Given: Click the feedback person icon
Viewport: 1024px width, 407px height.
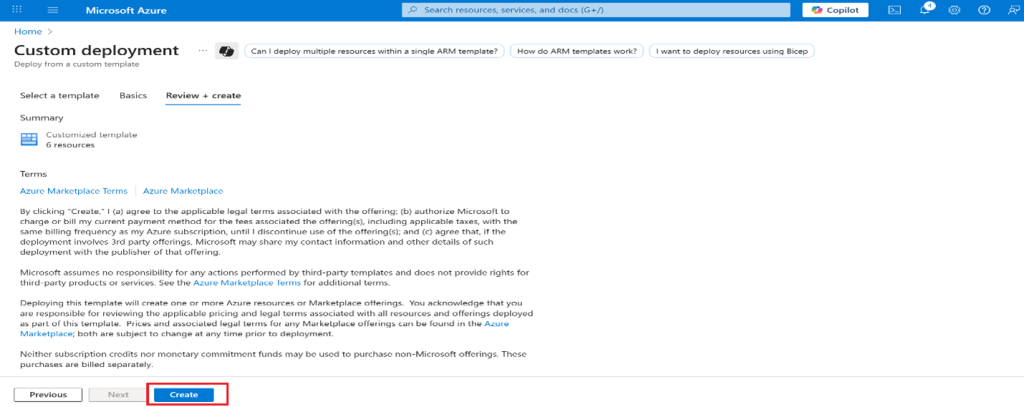Looking at the screenshot, I should click(1011, 10).
